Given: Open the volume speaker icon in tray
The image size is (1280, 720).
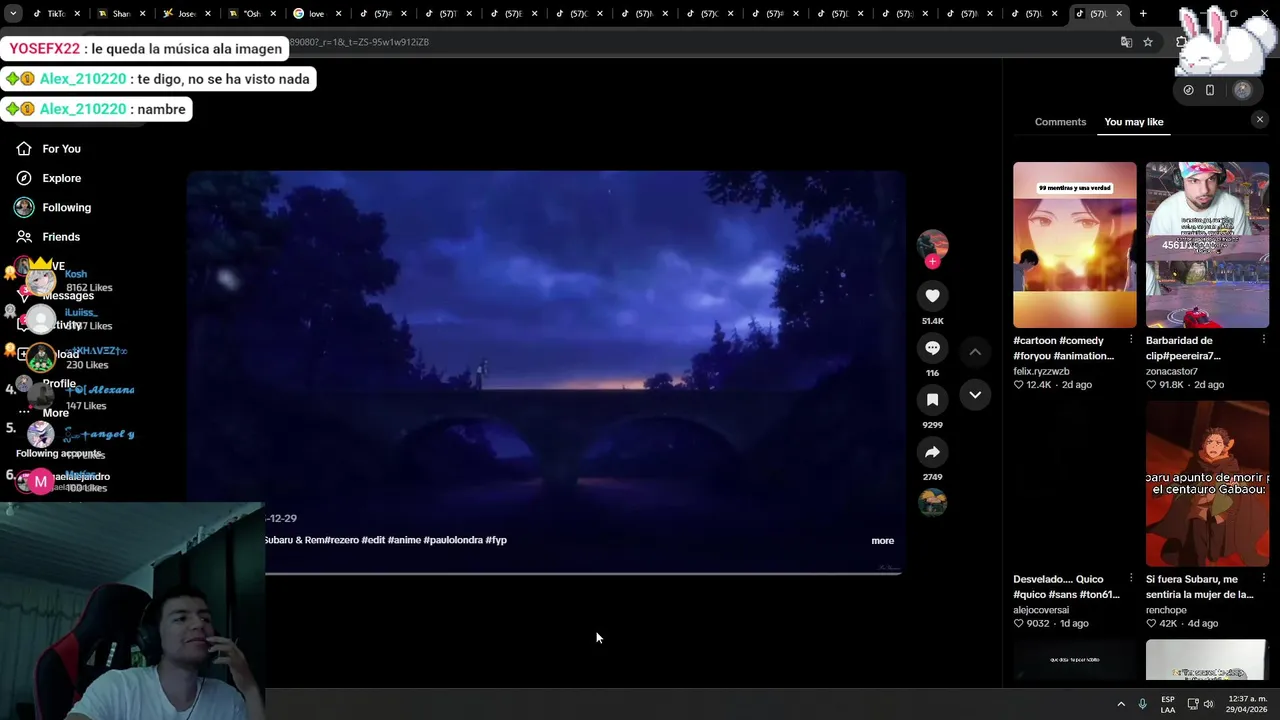Looking at the screenshot, I should [x=1208, y=704].
